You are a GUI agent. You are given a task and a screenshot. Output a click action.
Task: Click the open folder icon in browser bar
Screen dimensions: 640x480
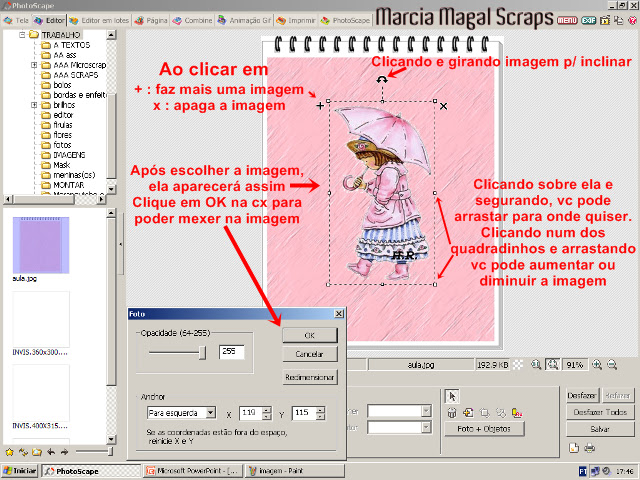37,452
